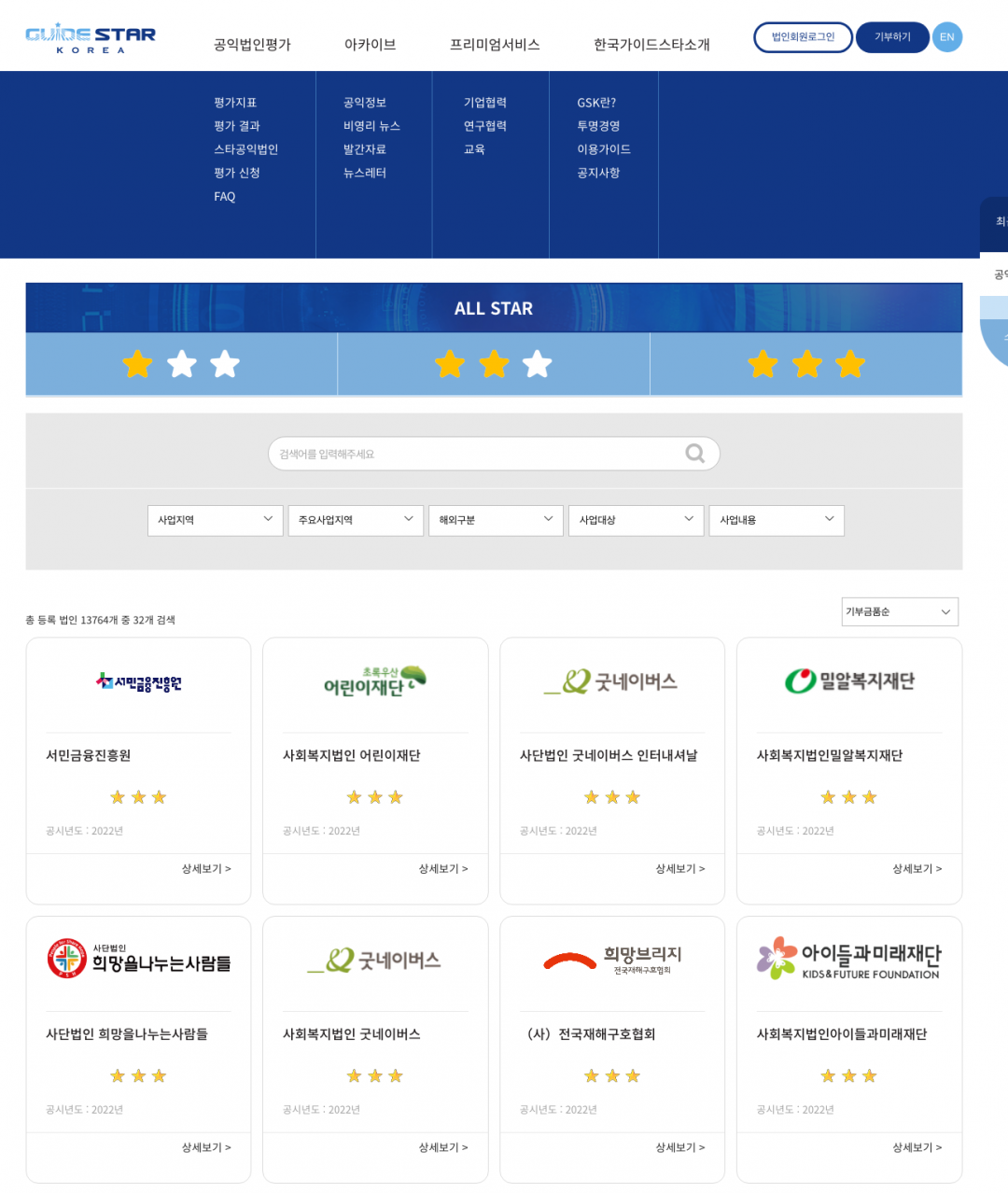1008x1193 pixels.
Task: Click the 사회복지법인 어린이재단 organization name
Action: pos(352,755)
